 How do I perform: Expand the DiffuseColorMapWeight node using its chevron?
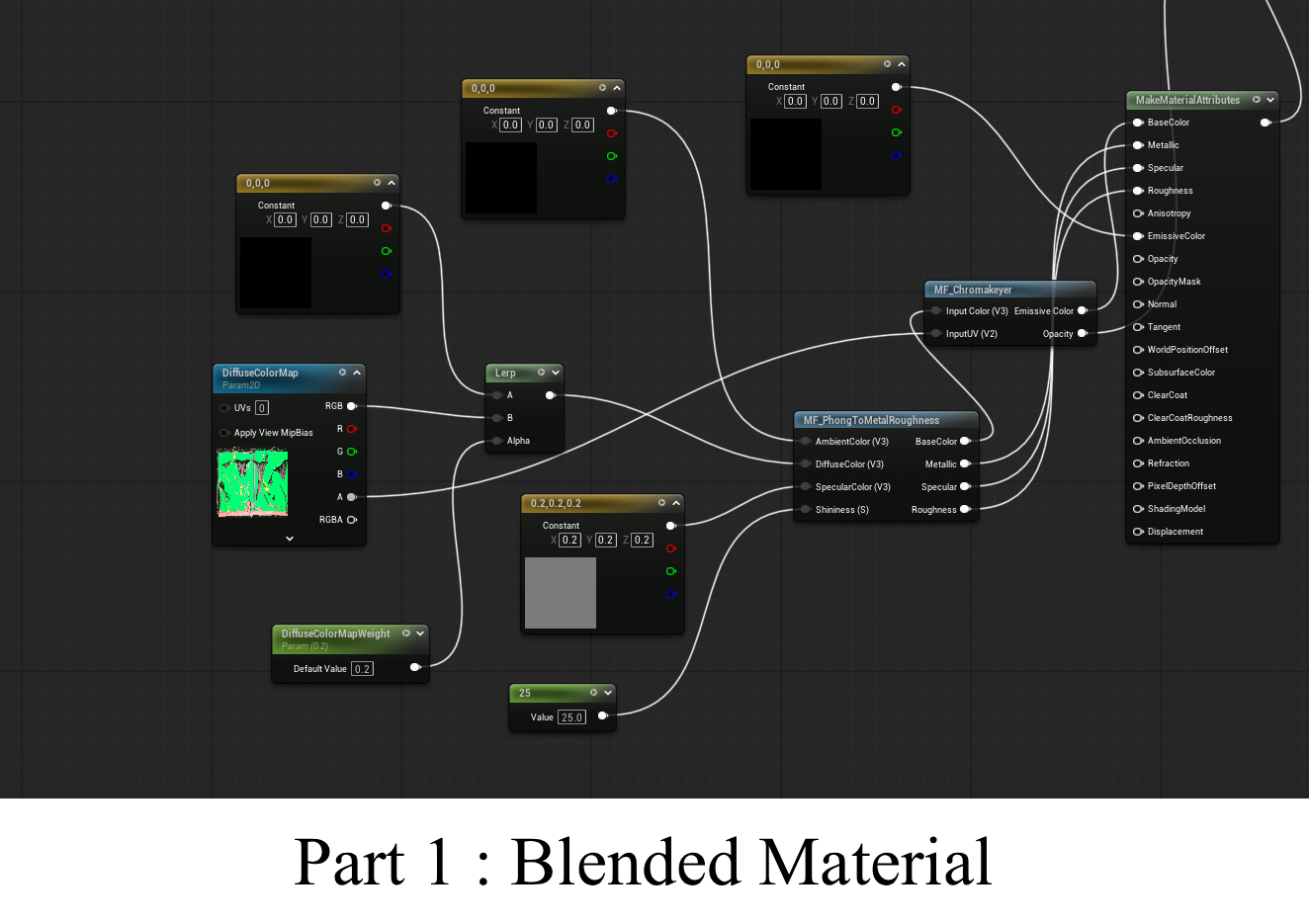pos(420,633)
